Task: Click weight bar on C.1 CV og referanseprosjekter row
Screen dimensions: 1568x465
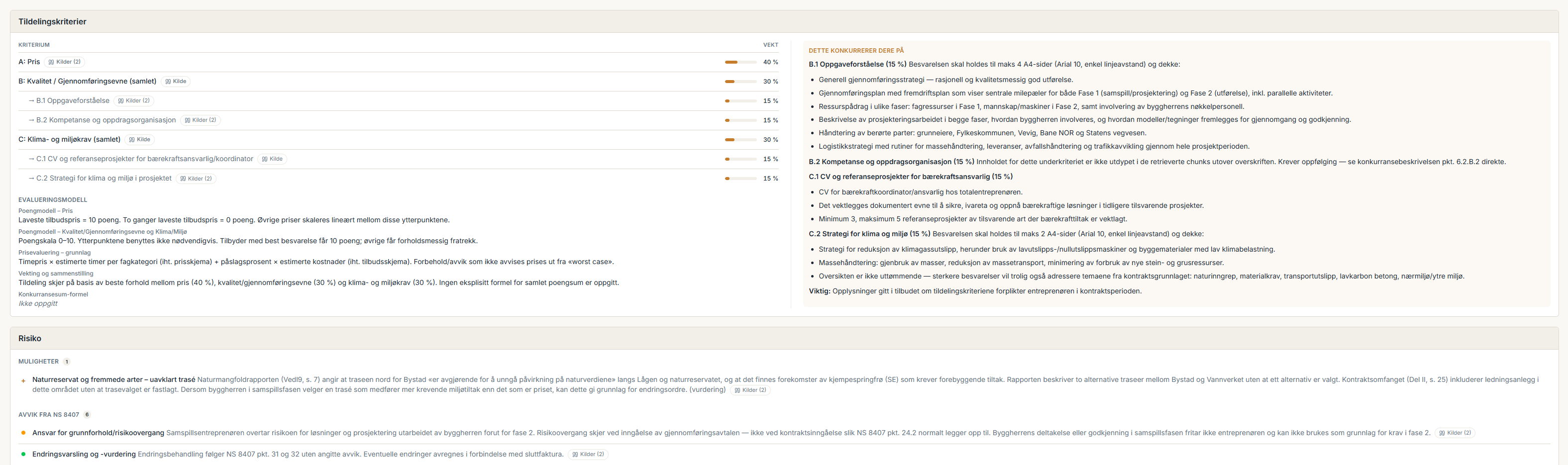Action: point(740,160)
